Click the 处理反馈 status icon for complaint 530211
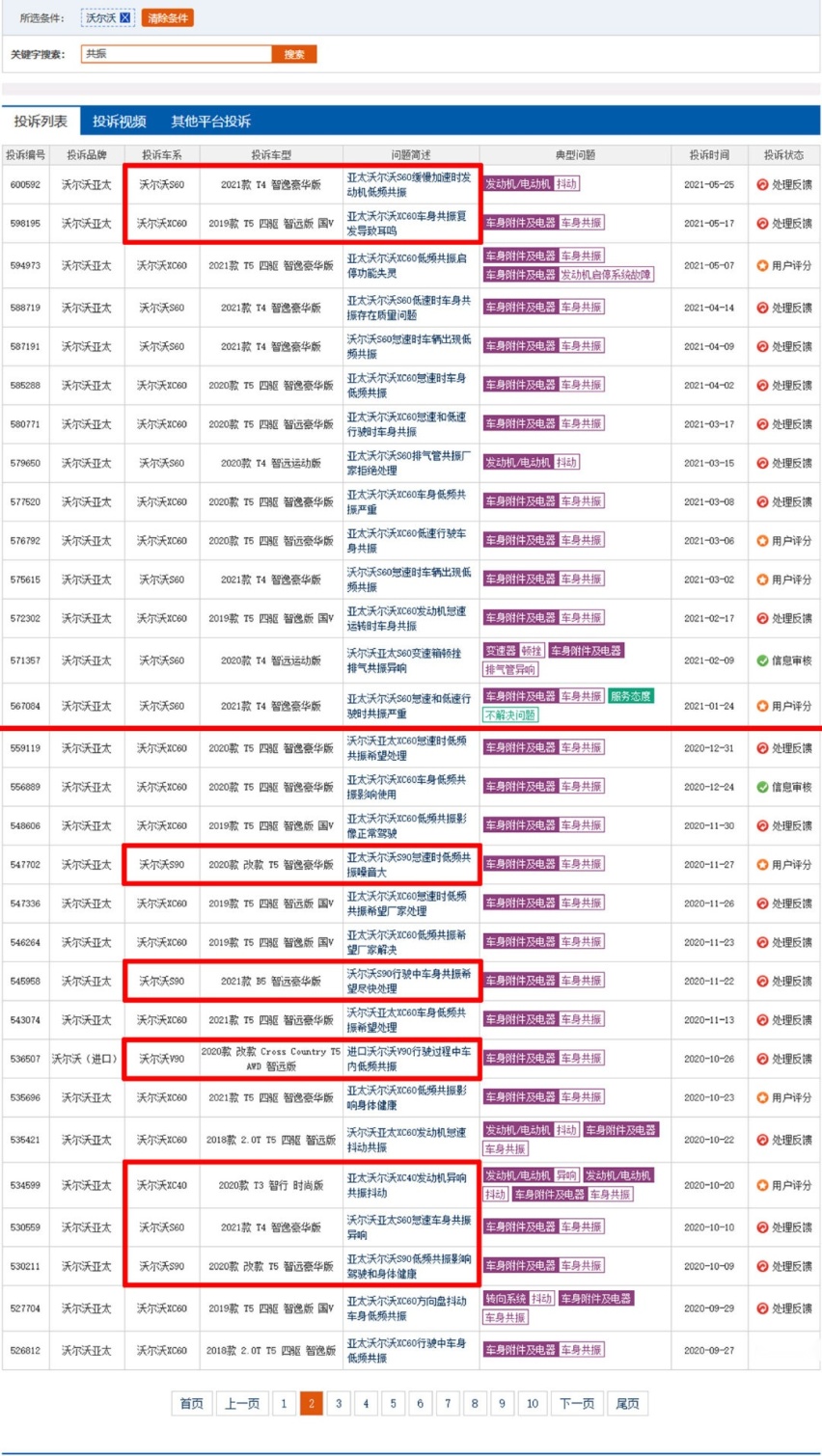Screen dimensions: 822x1456 (x=762, y=1266)
